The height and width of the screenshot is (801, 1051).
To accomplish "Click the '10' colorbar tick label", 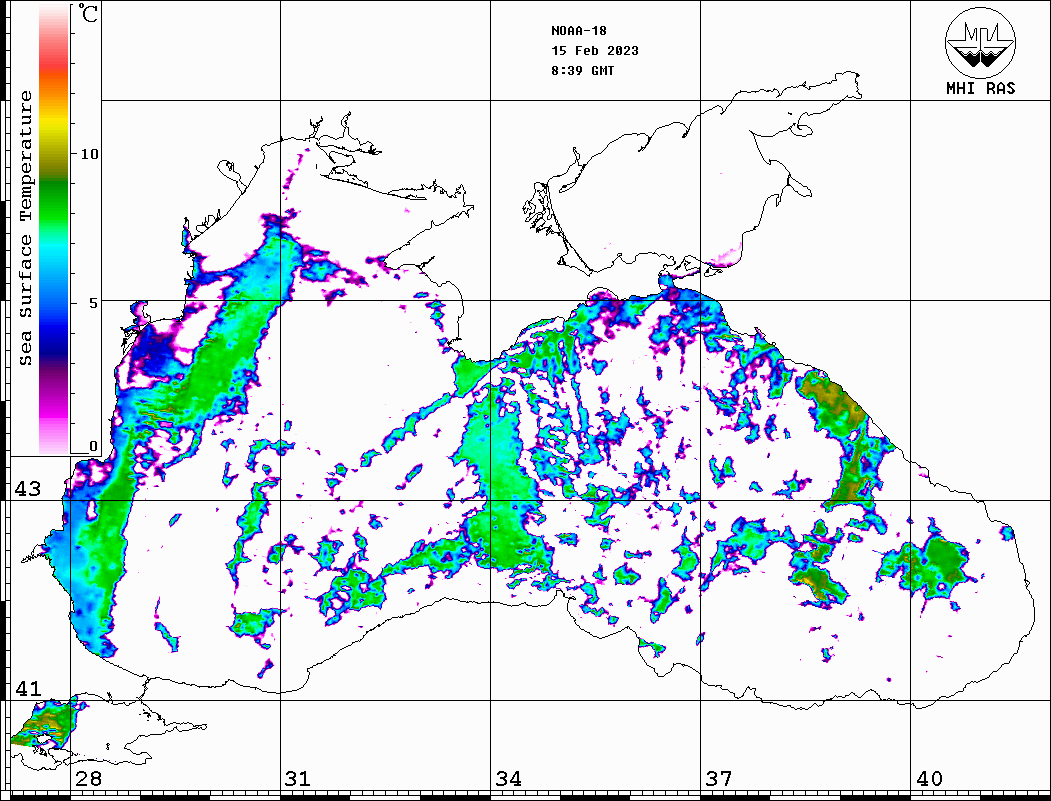I will point(89,154).
